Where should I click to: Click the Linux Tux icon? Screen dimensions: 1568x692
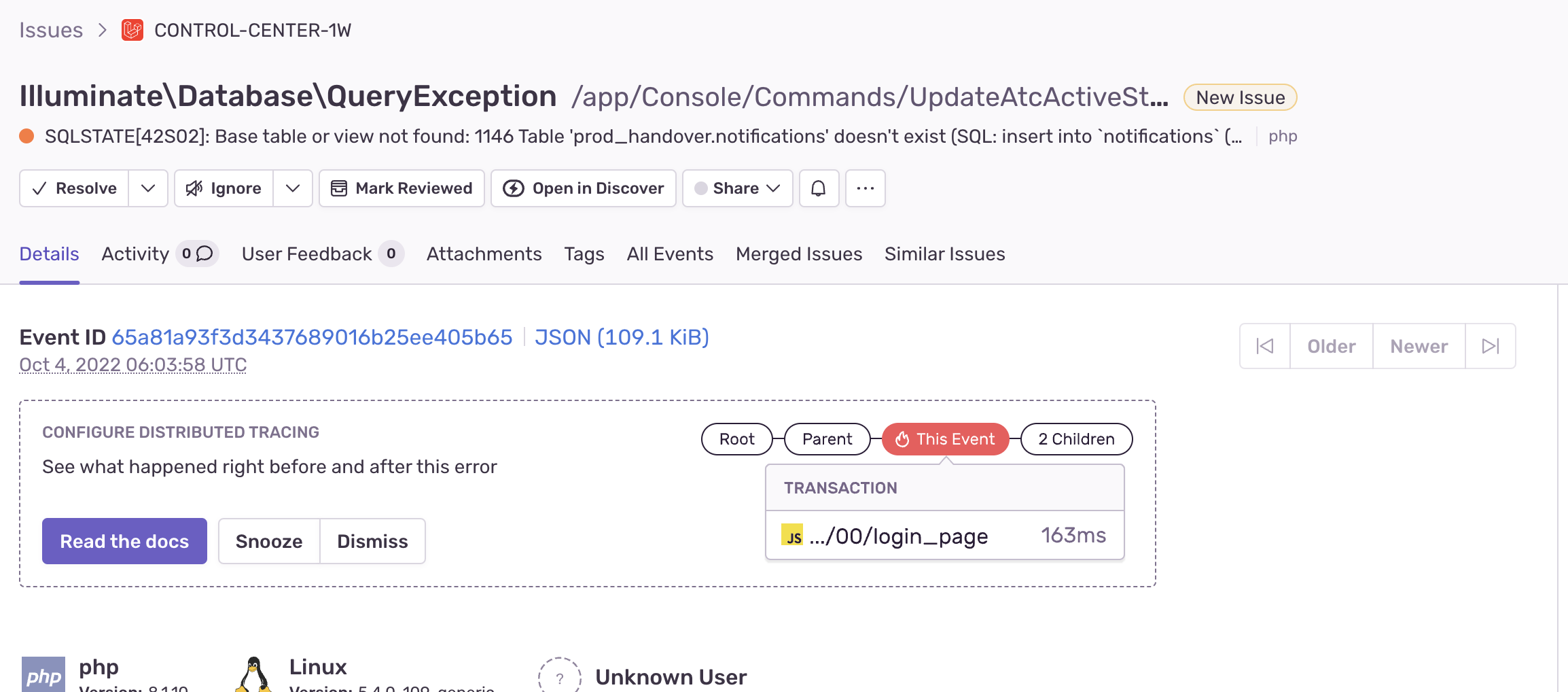[x=253, y=673]
